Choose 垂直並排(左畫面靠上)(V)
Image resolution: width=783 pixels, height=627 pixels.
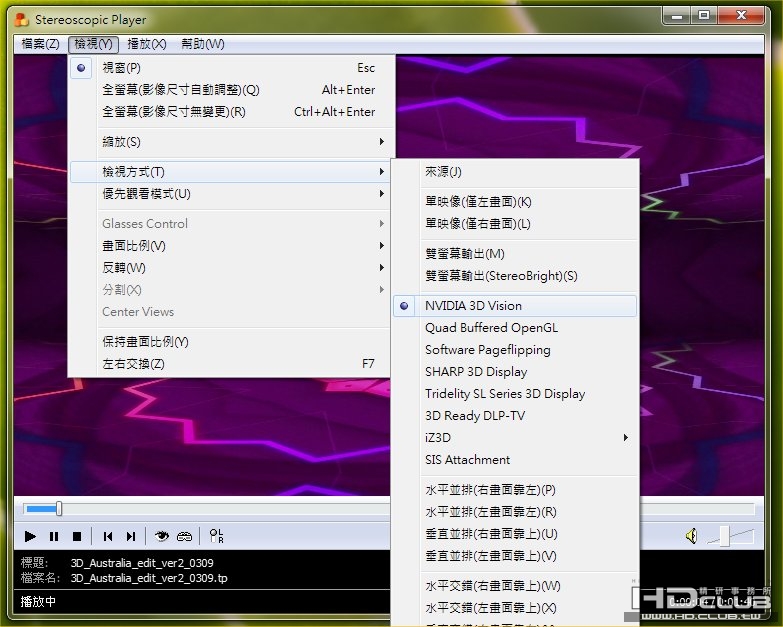pyautogui.click(x=515, y=556)
